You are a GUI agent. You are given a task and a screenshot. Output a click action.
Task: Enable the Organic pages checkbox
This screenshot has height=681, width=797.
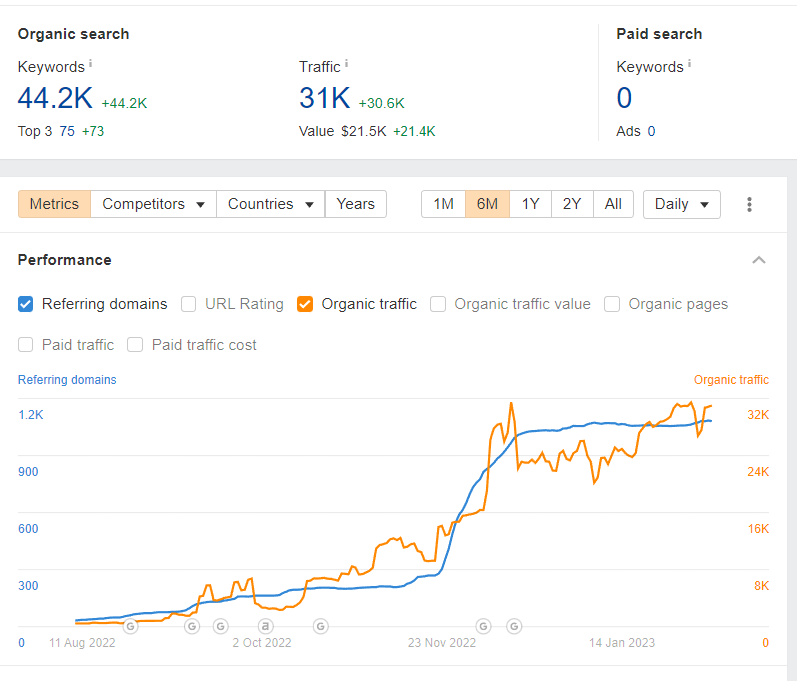pyautogui.click(x=612, y=304)
